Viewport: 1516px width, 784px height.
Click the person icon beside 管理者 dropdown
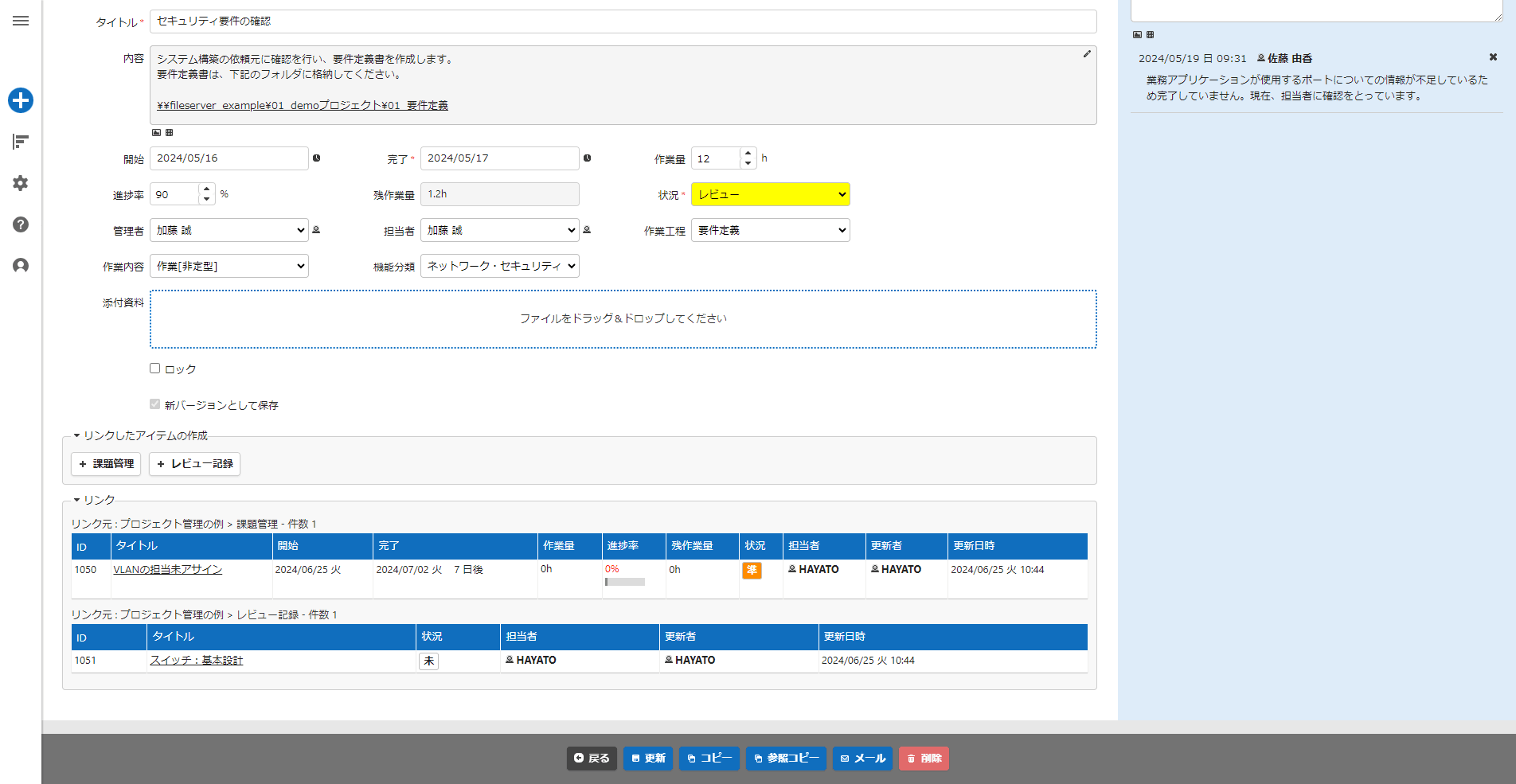[316, 230]
